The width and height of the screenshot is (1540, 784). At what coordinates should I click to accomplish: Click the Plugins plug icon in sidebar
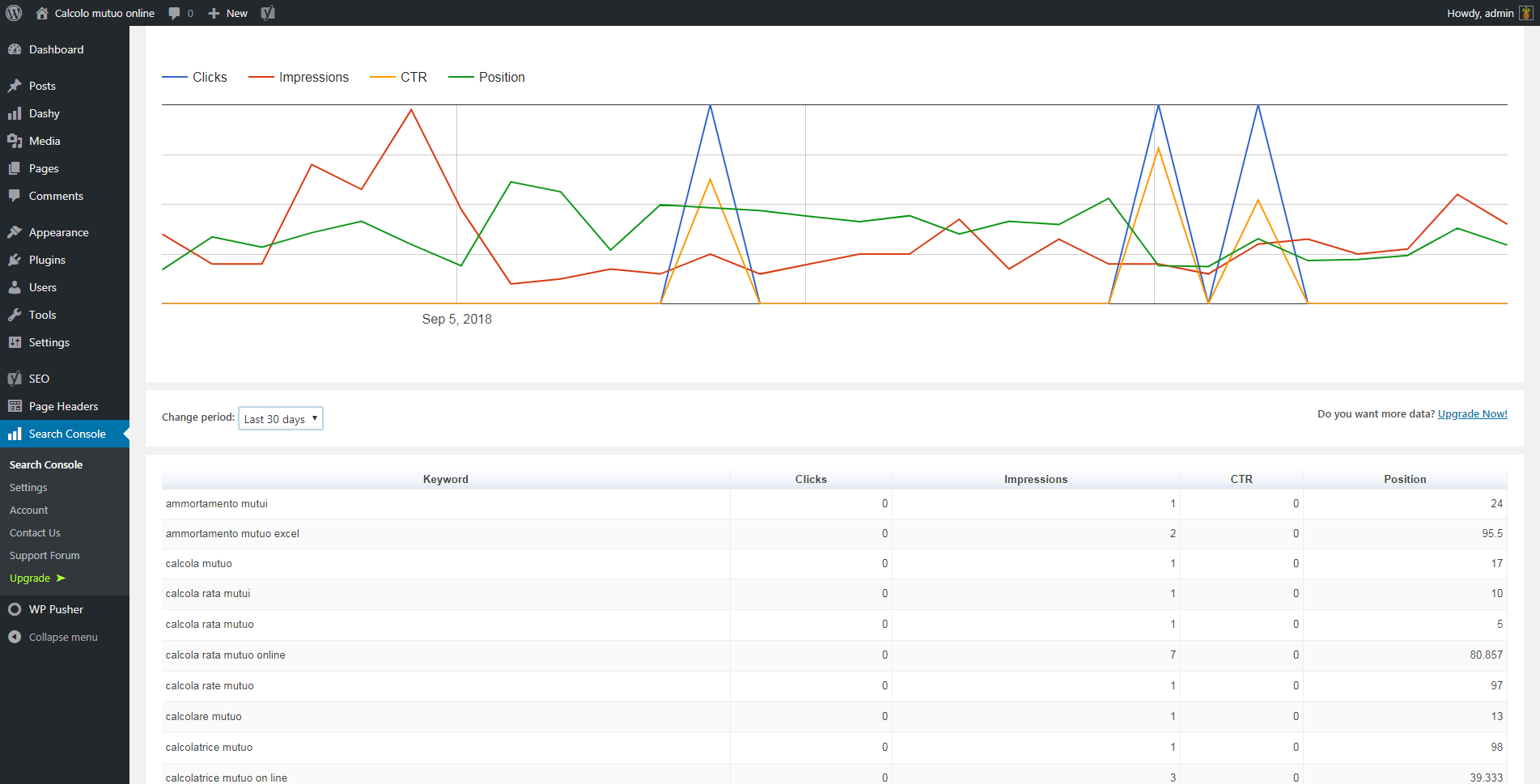coord(15,260)
